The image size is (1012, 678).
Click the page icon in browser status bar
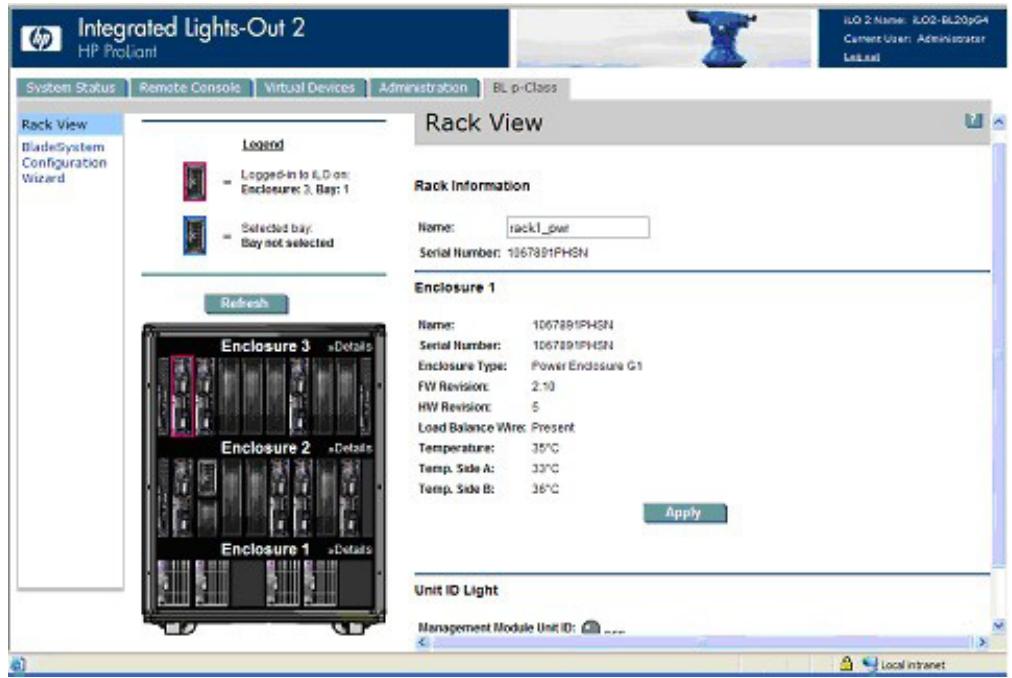tap(17, 664)
